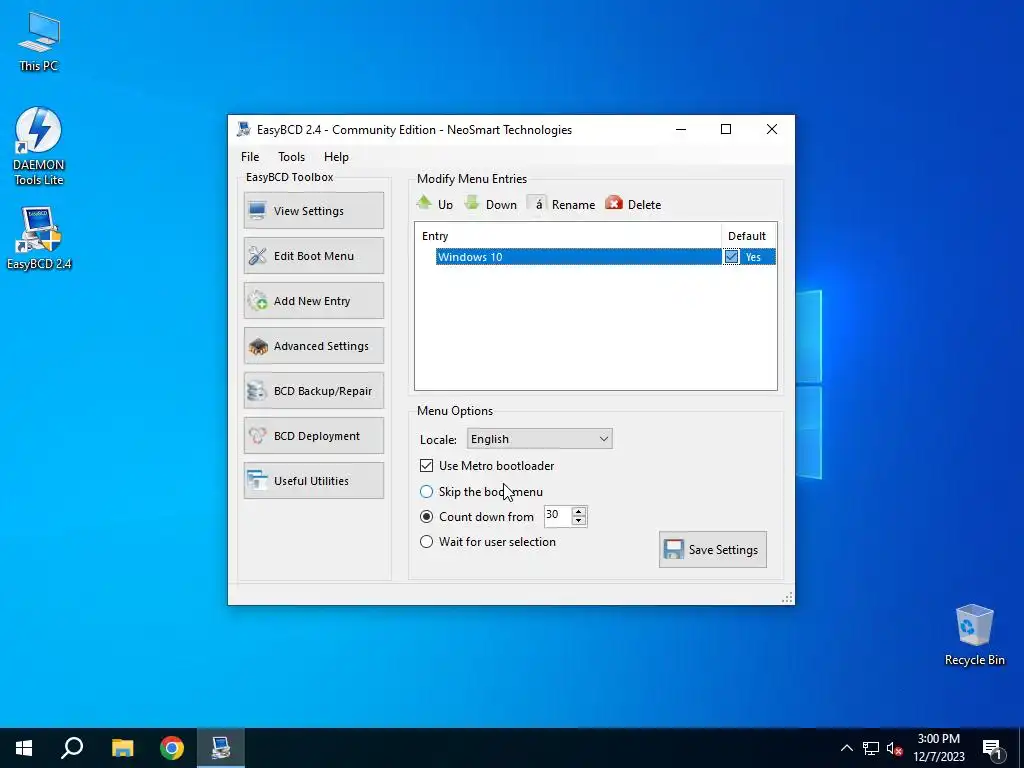
Task: Open the Edit Boot Menu section
Action: 313,255
